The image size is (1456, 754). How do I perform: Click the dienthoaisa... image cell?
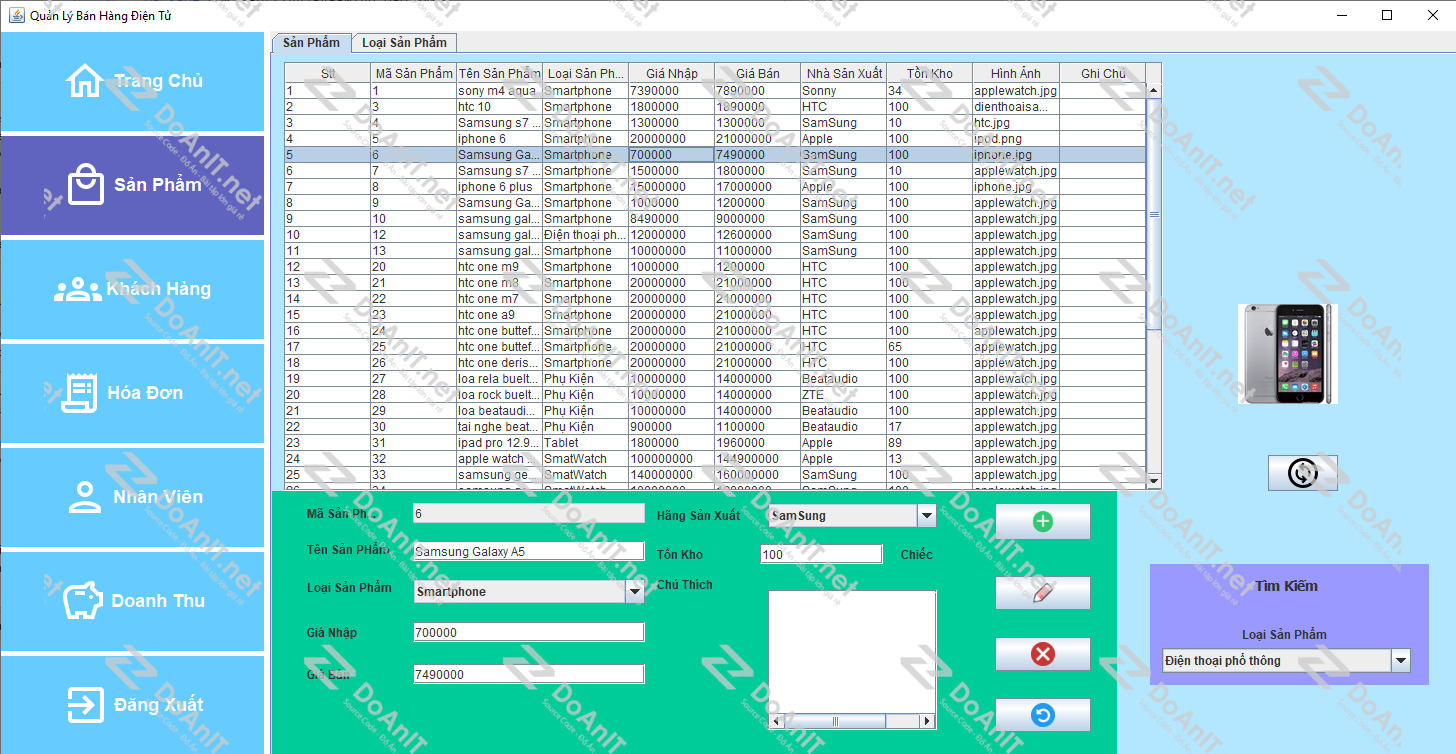pos(1015,107)
